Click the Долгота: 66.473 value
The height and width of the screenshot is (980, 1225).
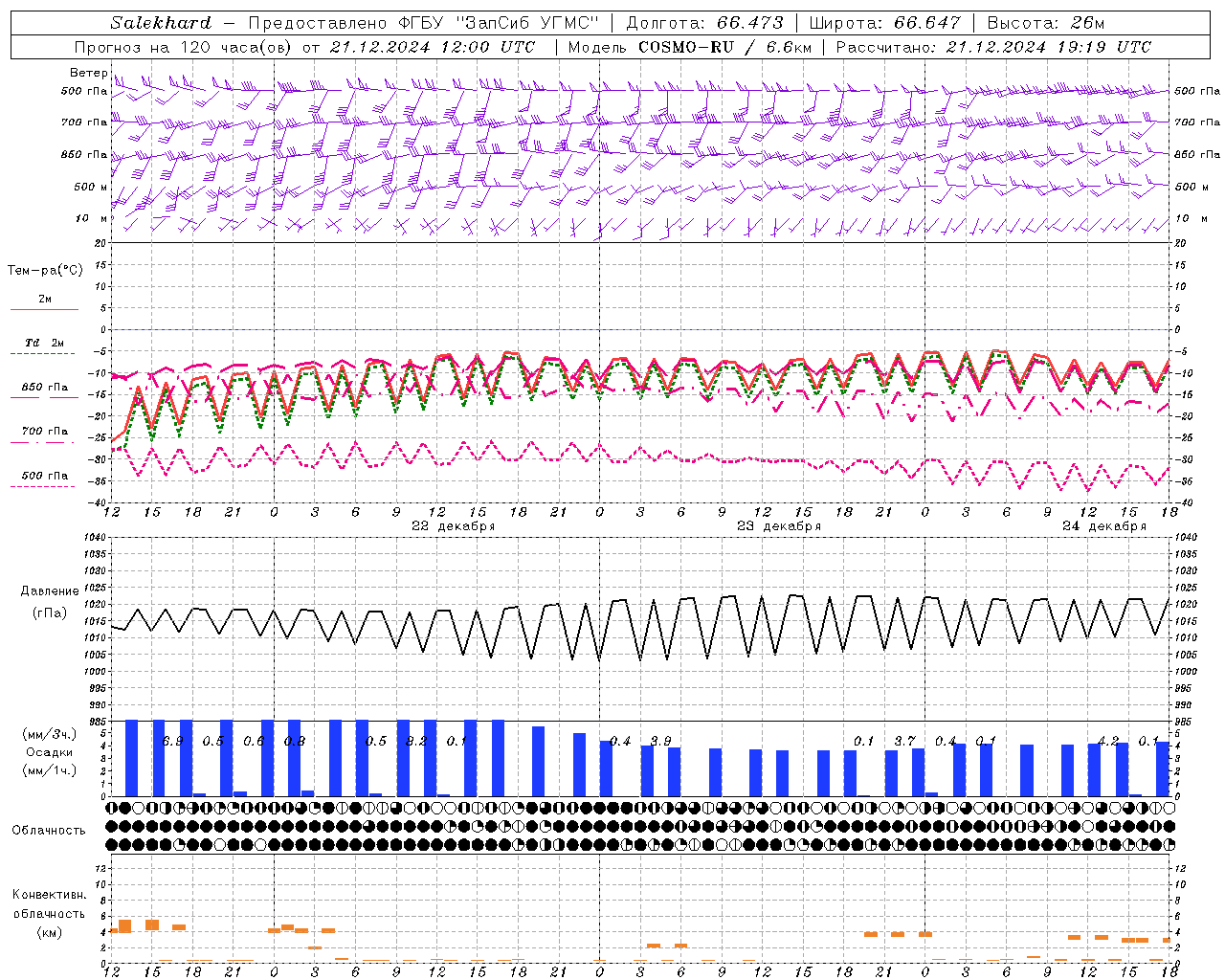tap(704, 23)
